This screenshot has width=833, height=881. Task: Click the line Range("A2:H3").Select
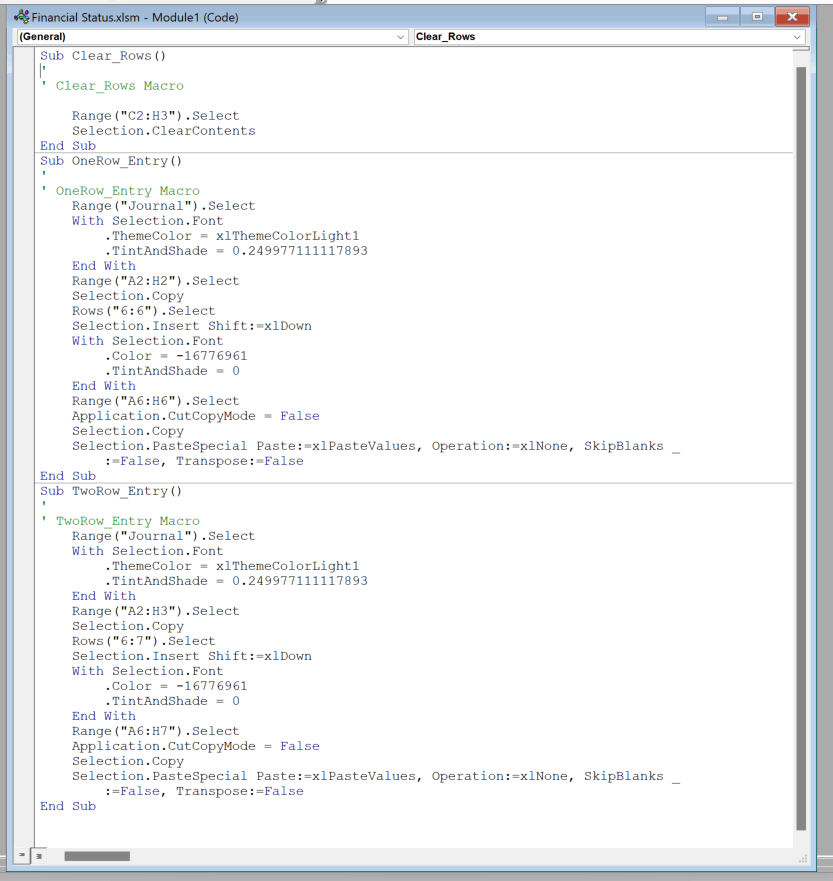click(x=156, y=611)
